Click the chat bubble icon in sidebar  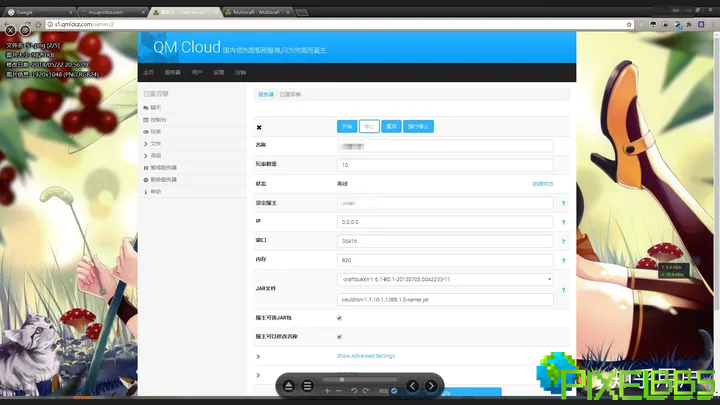(146, 108)
